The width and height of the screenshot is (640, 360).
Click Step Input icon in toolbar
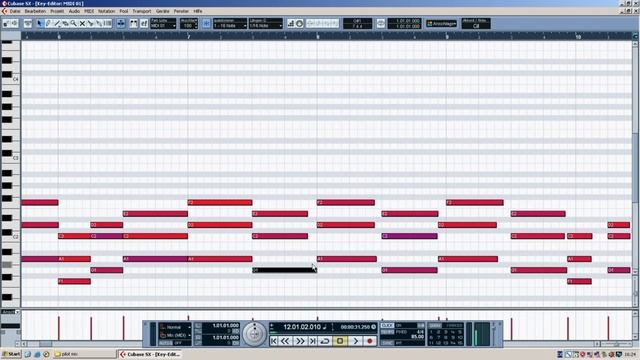291,24
